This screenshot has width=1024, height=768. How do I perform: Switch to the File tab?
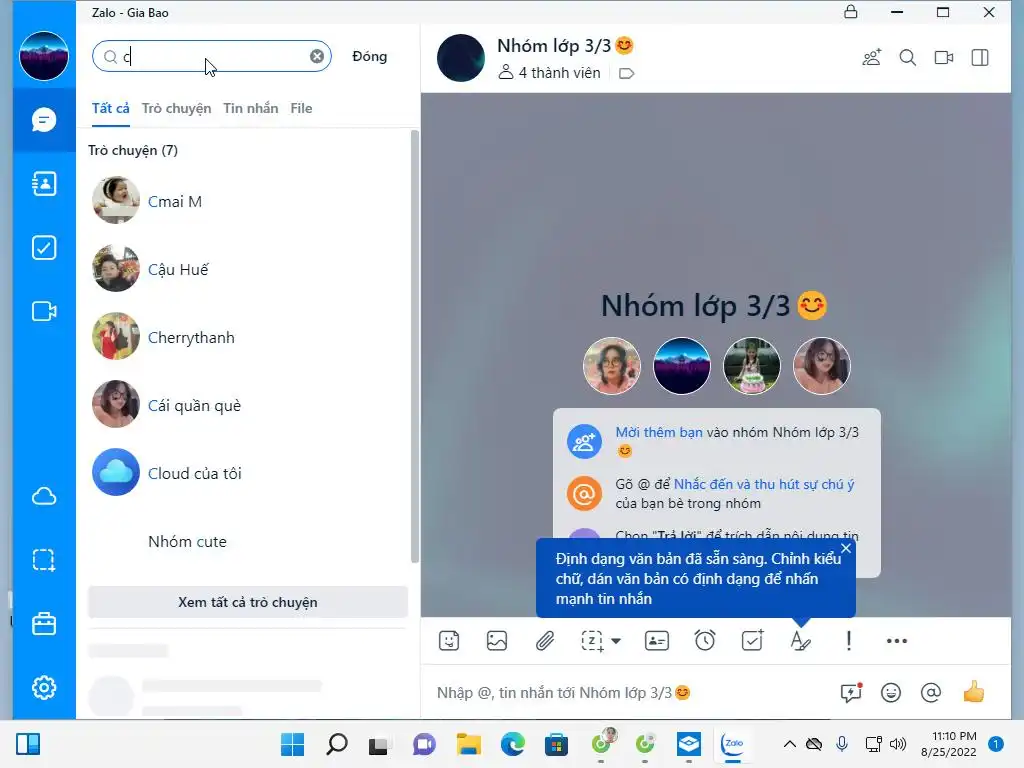click(x=301, y=108)
